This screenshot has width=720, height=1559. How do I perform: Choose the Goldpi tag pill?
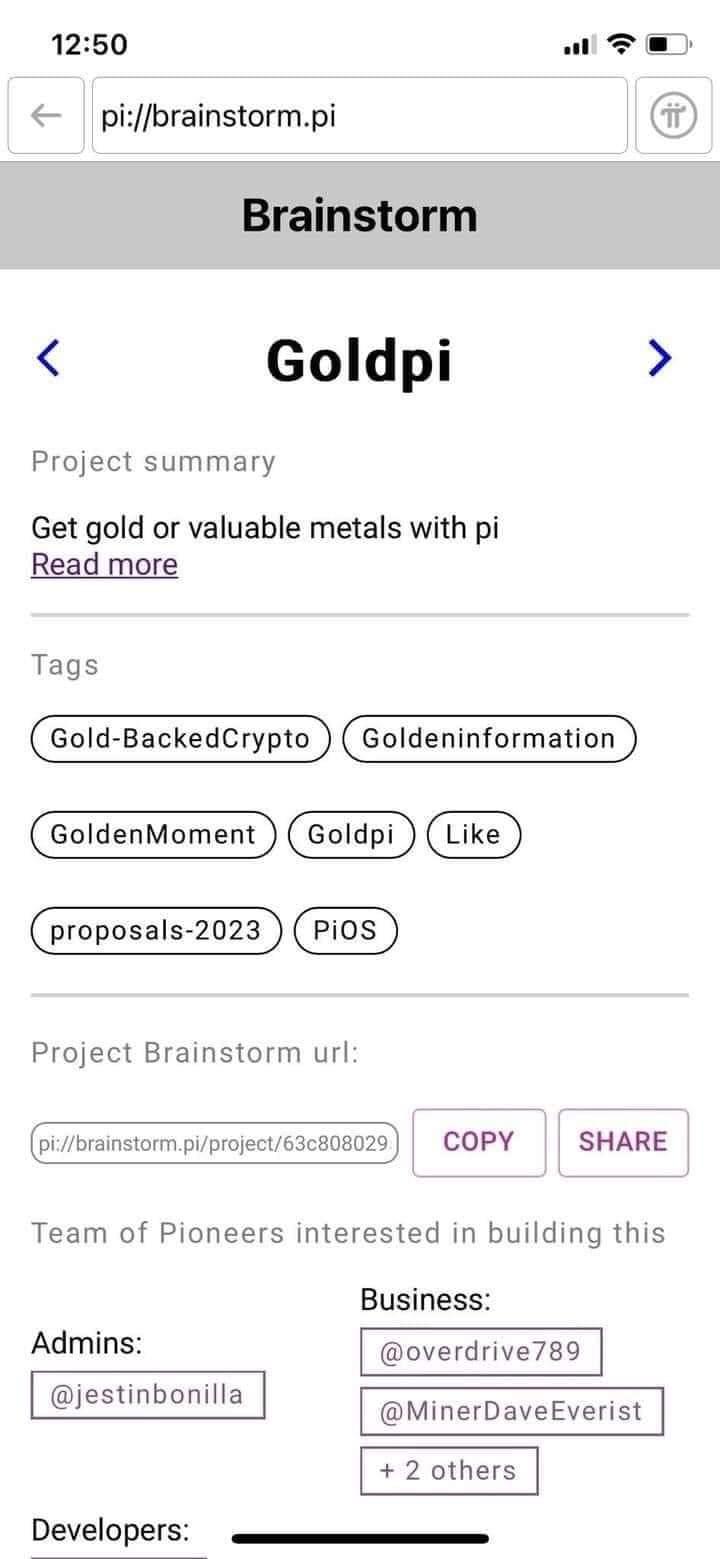tap(351, 835)
